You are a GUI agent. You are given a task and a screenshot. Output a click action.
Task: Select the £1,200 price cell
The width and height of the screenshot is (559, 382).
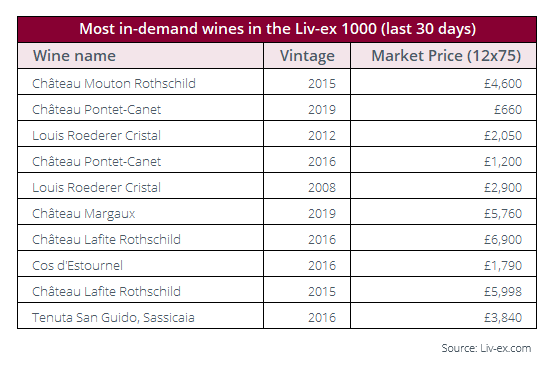pos(443,161)
